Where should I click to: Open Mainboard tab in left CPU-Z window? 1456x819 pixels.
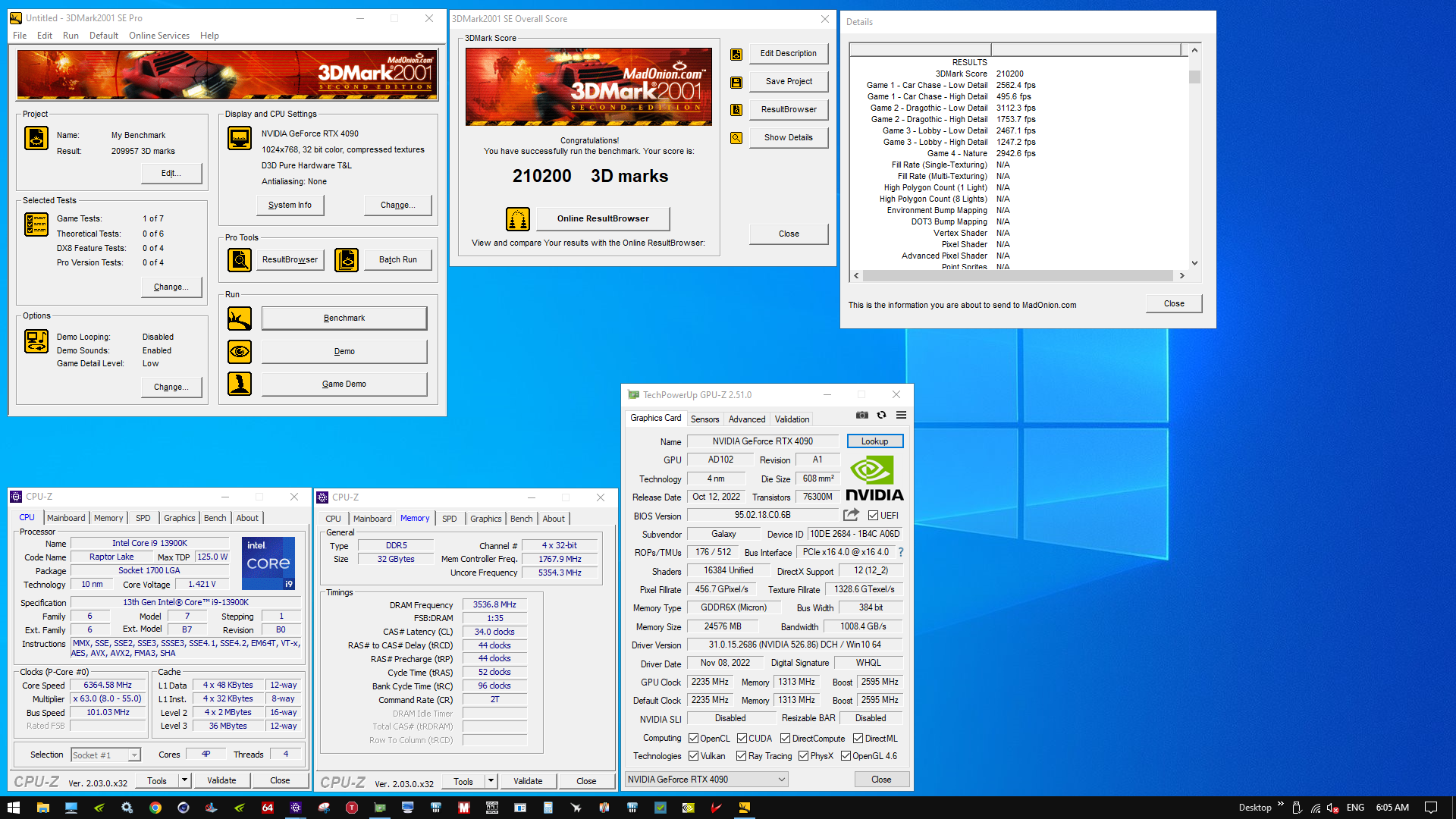66,518
